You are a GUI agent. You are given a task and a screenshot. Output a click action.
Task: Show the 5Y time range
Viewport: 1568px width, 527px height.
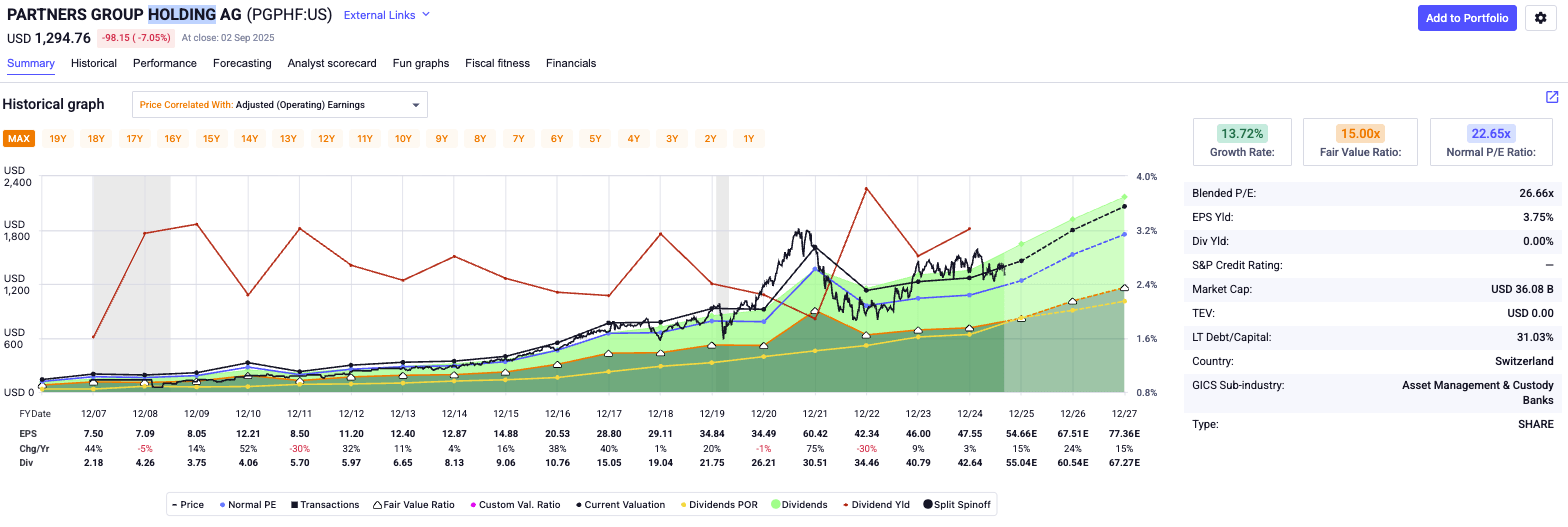point(595,139)
